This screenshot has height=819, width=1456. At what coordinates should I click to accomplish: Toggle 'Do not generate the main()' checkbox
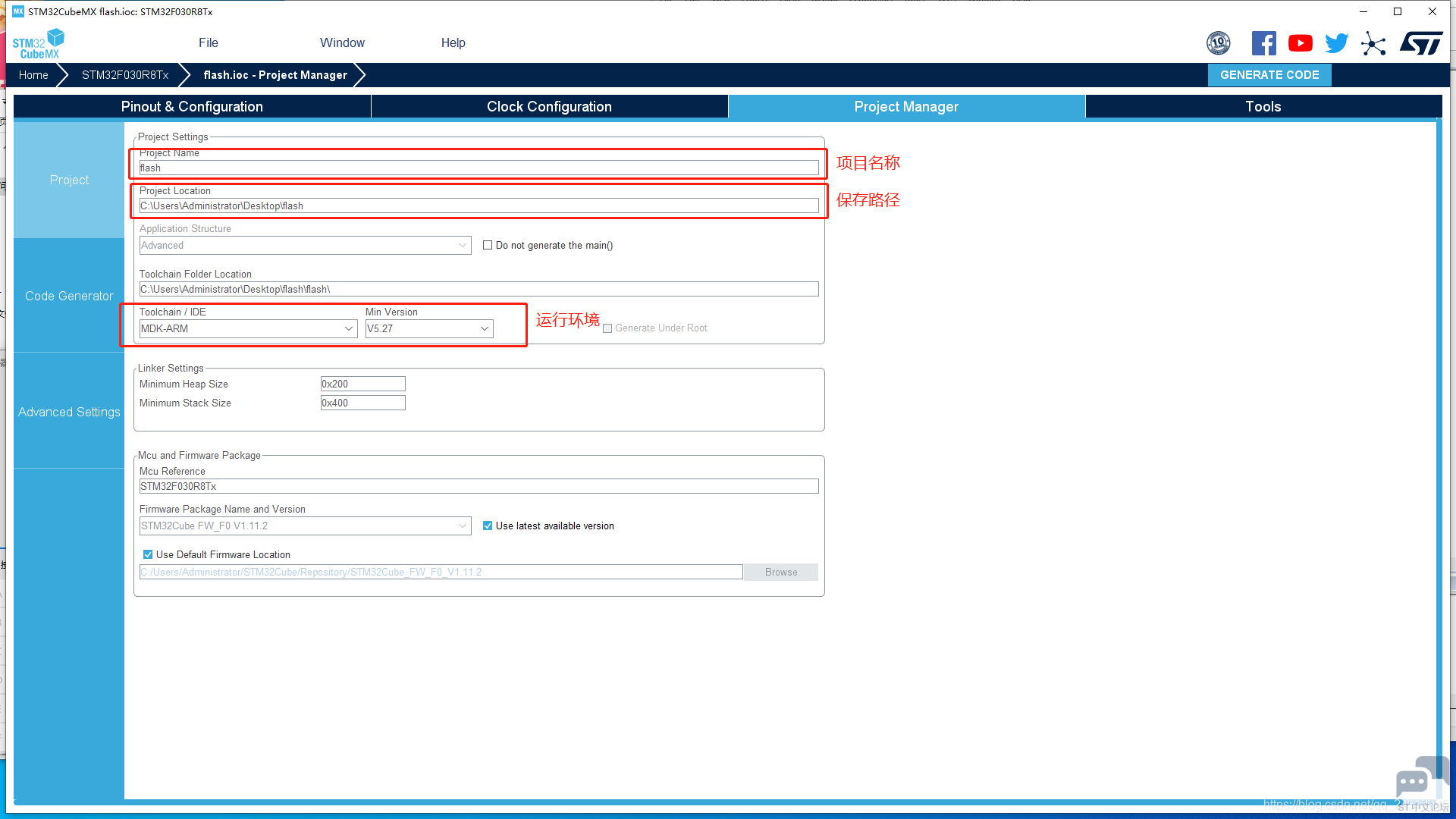click(488, 245)
